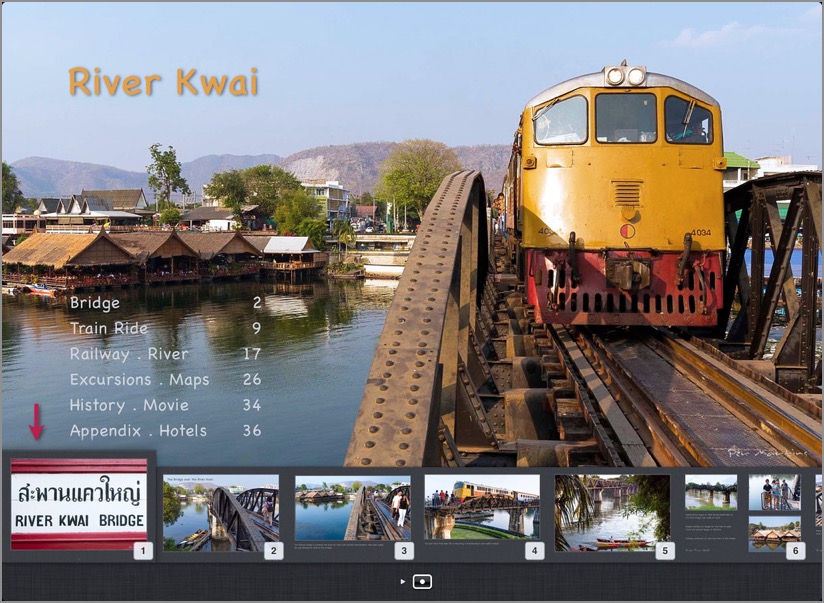Click the playback arrow in the bottom bar
The height and width of the screenshot is (603, 824).
pyautogui.click(x=404, y=580)
